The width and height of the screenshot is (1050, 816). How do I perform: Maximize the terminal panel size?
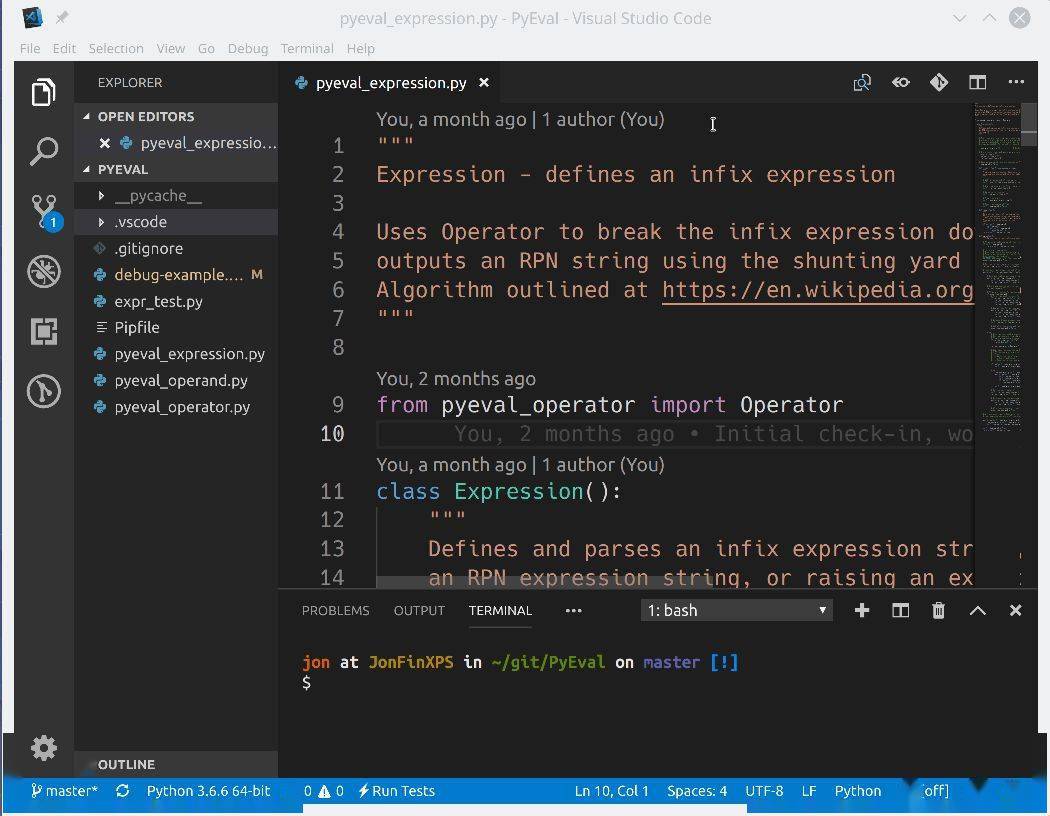[977, 610]
